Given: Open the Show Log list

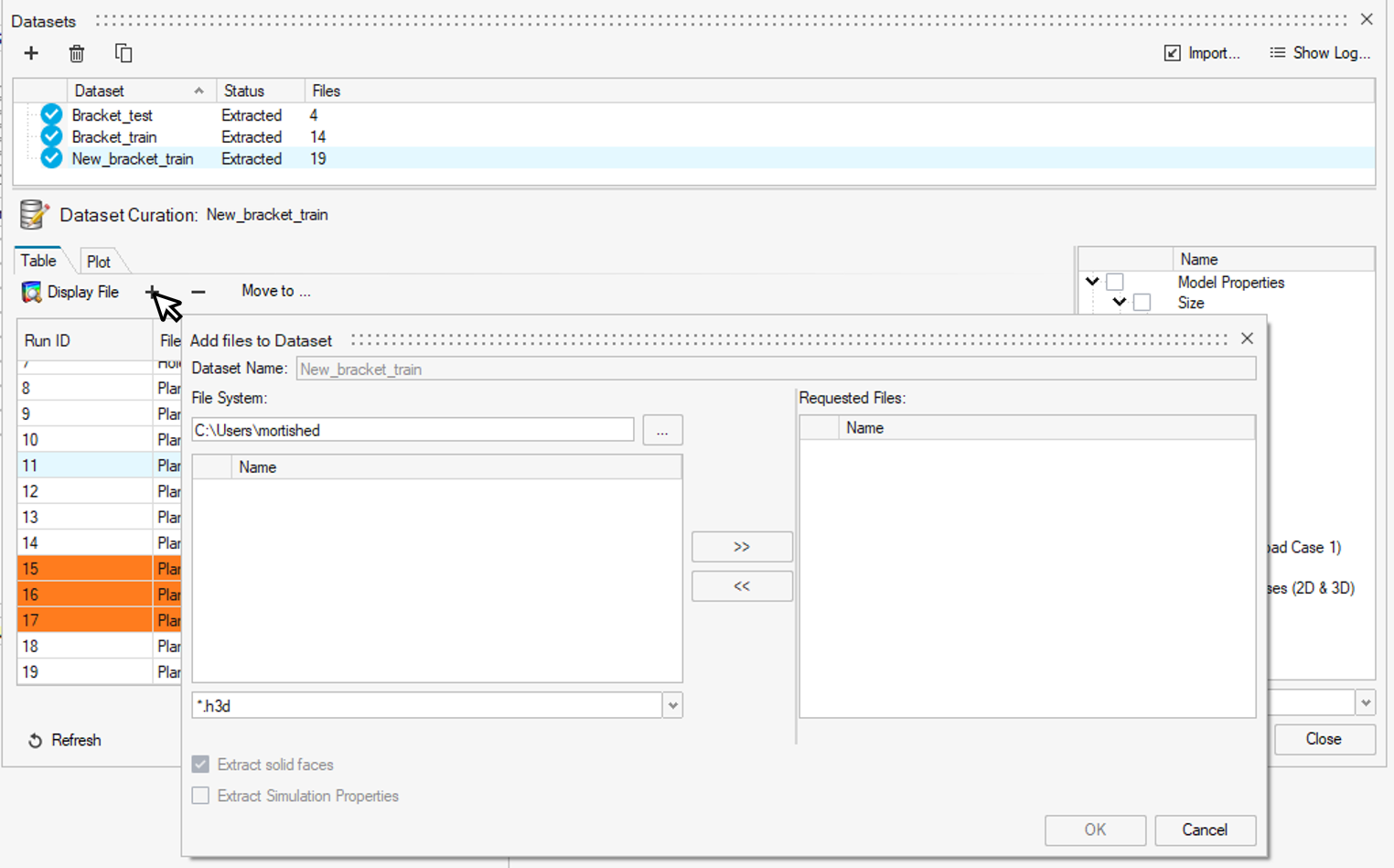Looking at the screenshot, I should pos(1320,53).
